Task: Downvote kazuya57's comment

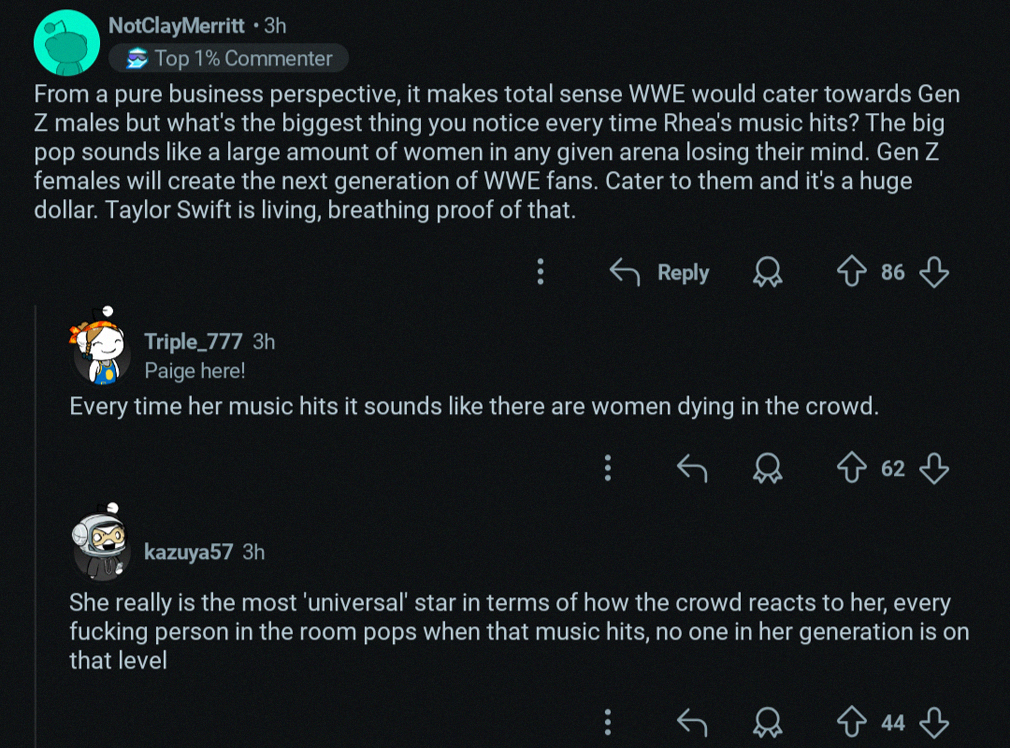Action: (933, 722)
